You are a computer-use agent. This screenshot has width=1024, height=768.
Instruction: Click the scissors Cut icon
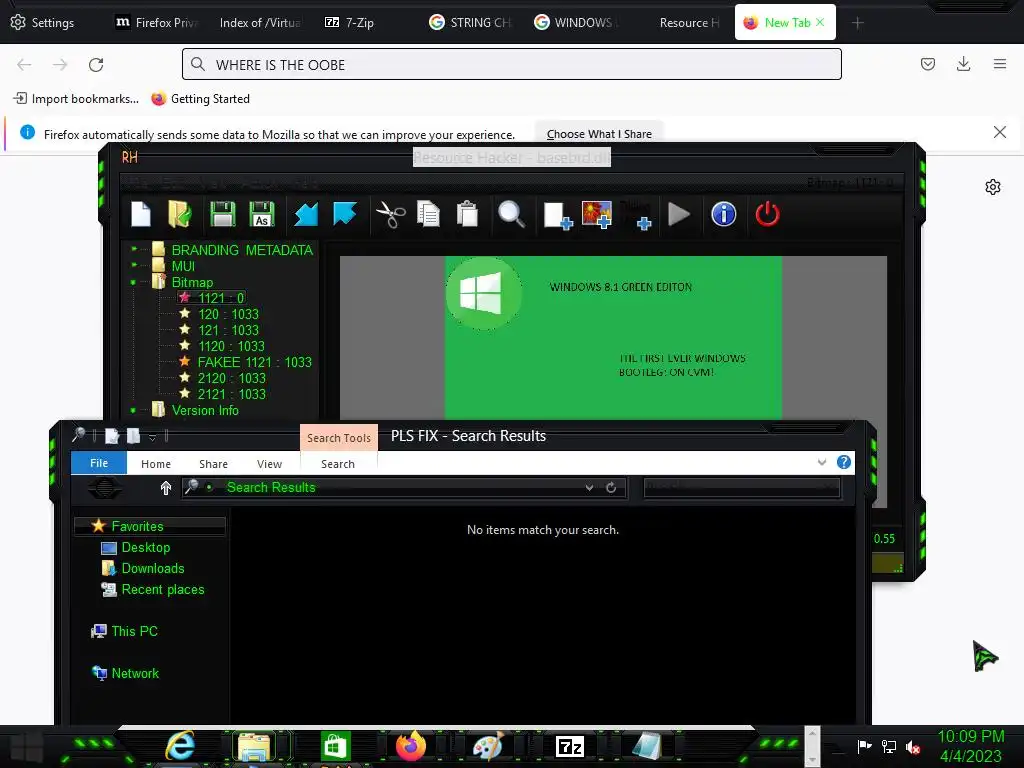tap(391, 214)
